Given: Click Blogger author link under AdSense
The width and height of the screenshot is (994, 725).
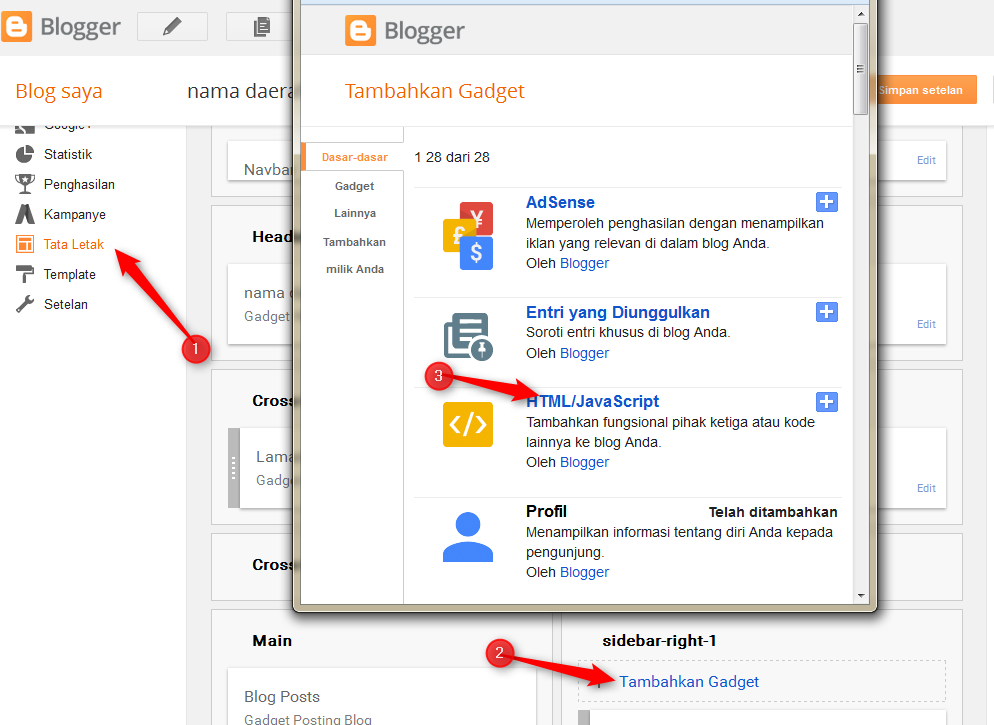Looking at the screenshot, I should [x=584, y=263].
